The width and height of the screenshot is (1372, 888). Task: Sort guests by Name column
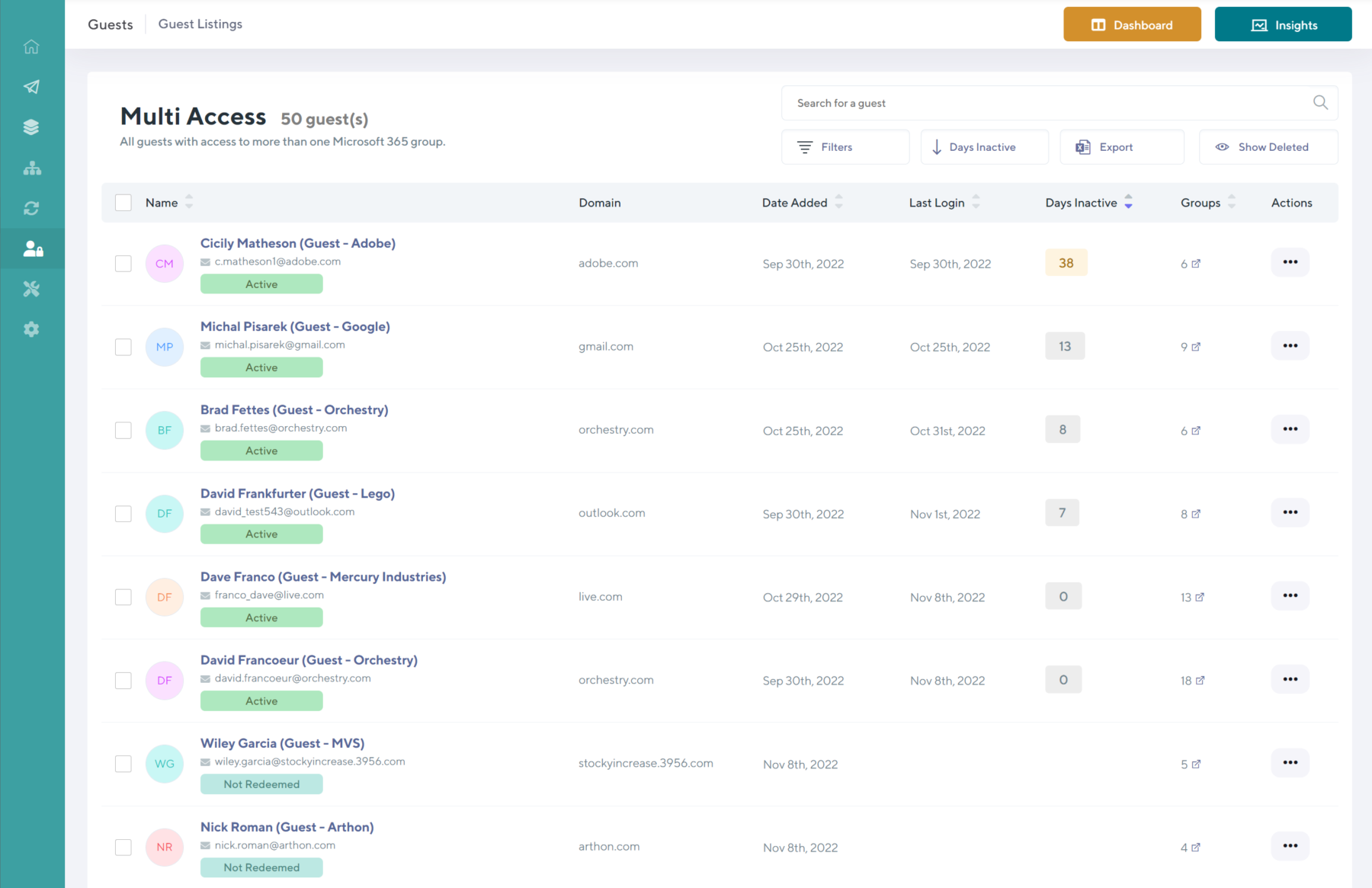[x=188, y=202]
